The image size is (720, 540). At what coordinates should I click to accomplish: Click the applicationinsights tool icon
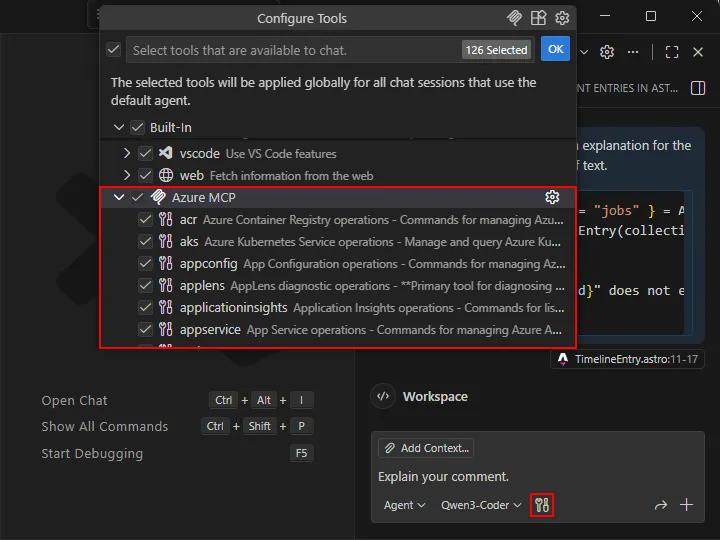pyautogui.click(x=166, y=307)
